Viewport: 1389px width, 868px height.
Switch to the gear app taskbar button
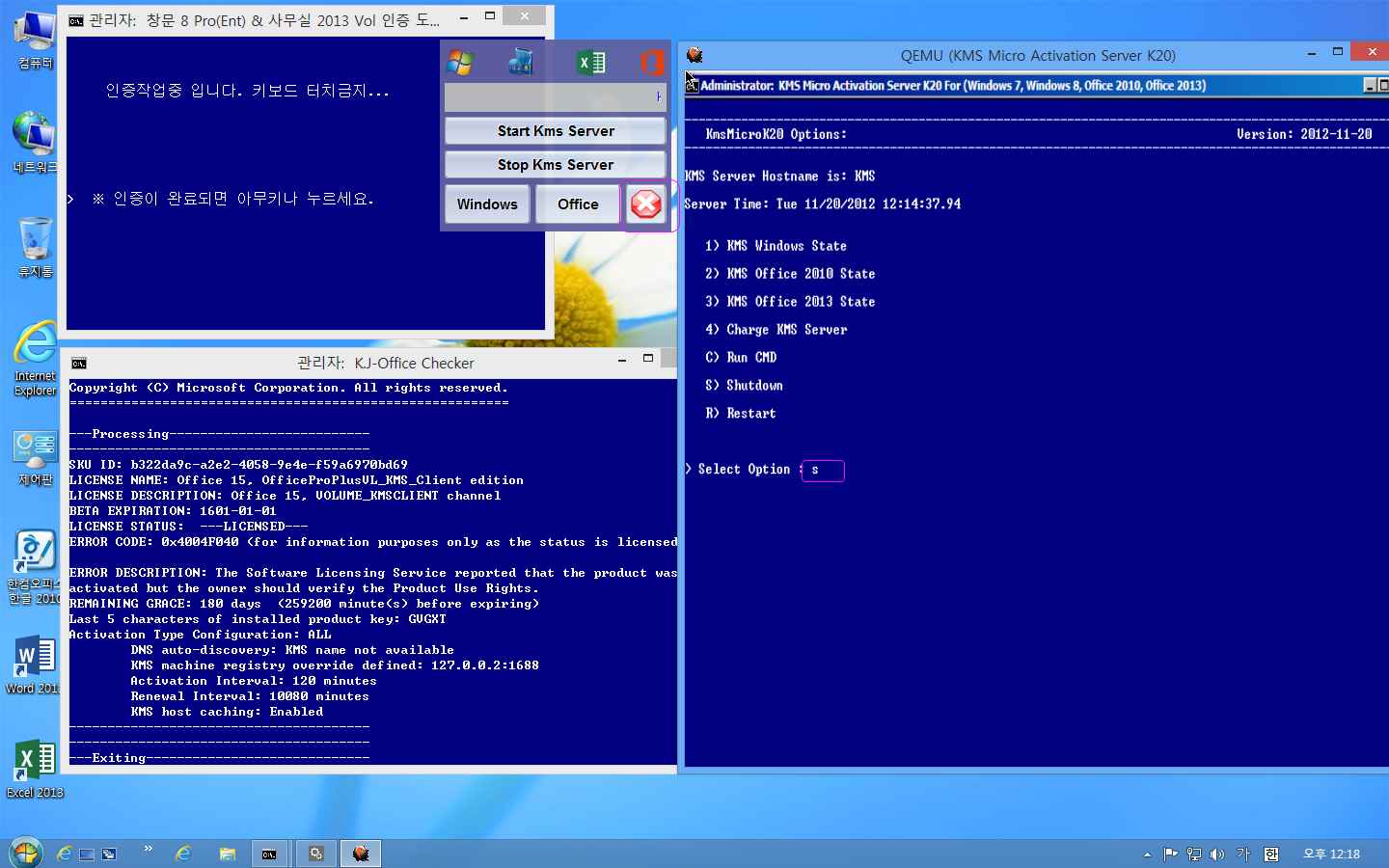pyautogui.click(x=316, y=854)
